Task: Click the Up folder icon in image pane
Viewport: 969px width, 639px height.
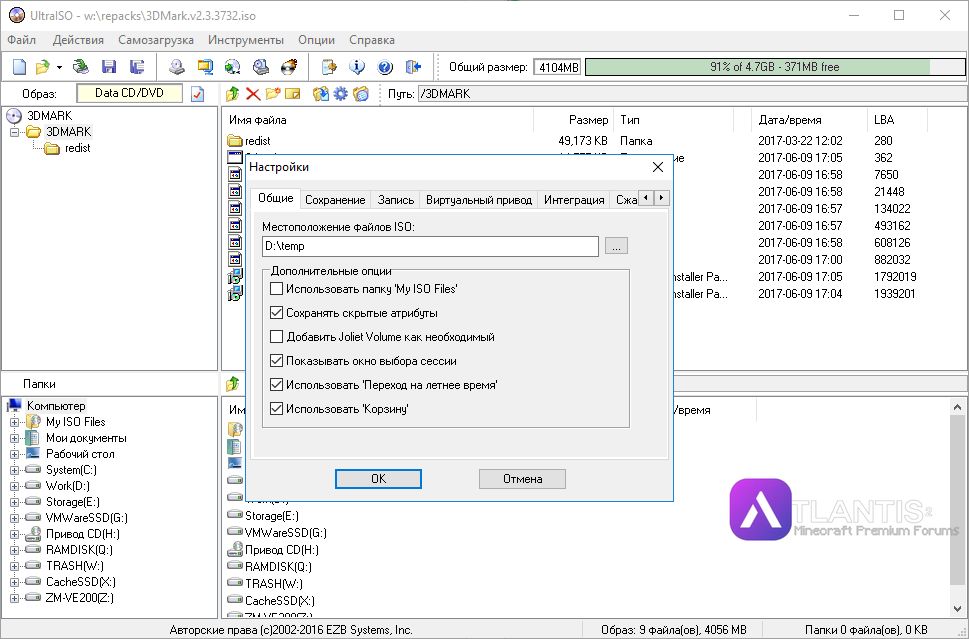Action: [233, 94]
